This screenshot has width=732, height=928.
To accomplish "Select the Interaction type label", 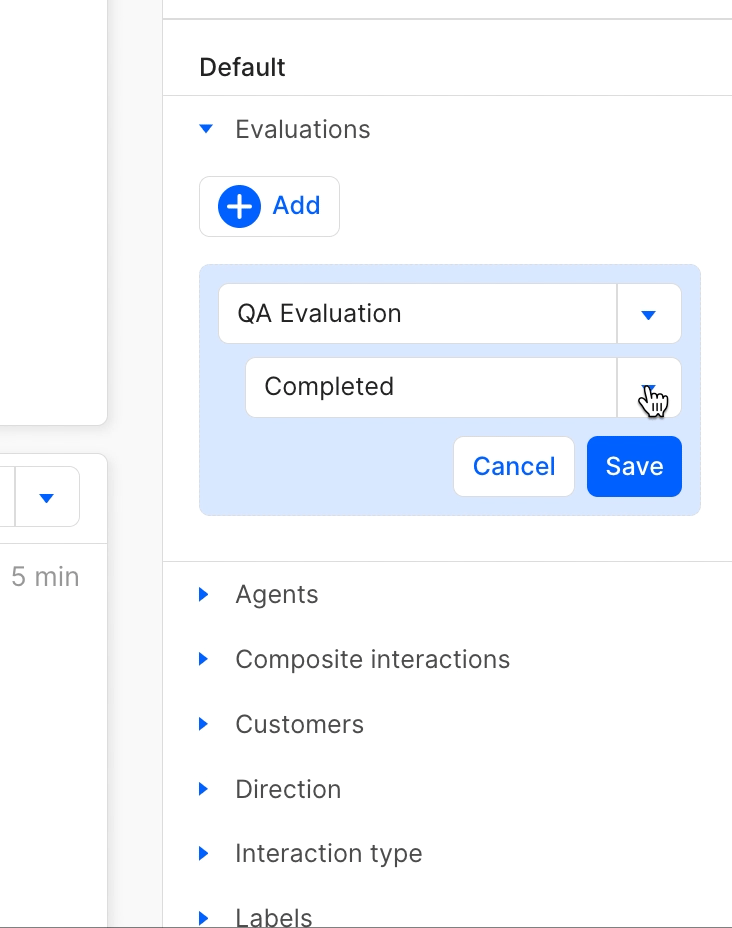I will tap(328, 853).
